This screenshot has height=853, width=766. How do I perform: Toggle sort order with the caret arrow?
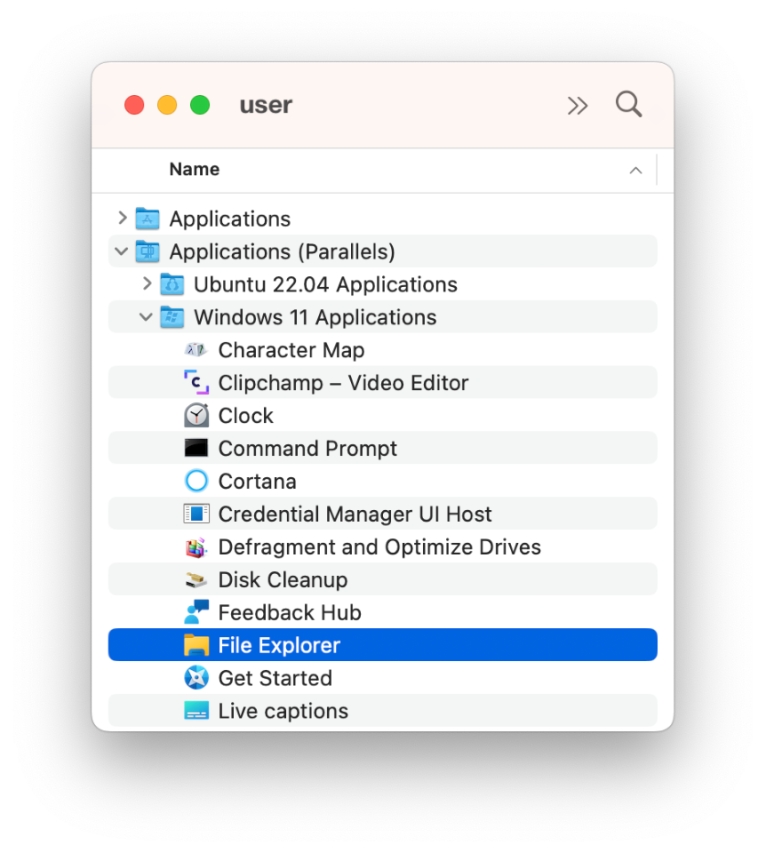pos(635,171)
